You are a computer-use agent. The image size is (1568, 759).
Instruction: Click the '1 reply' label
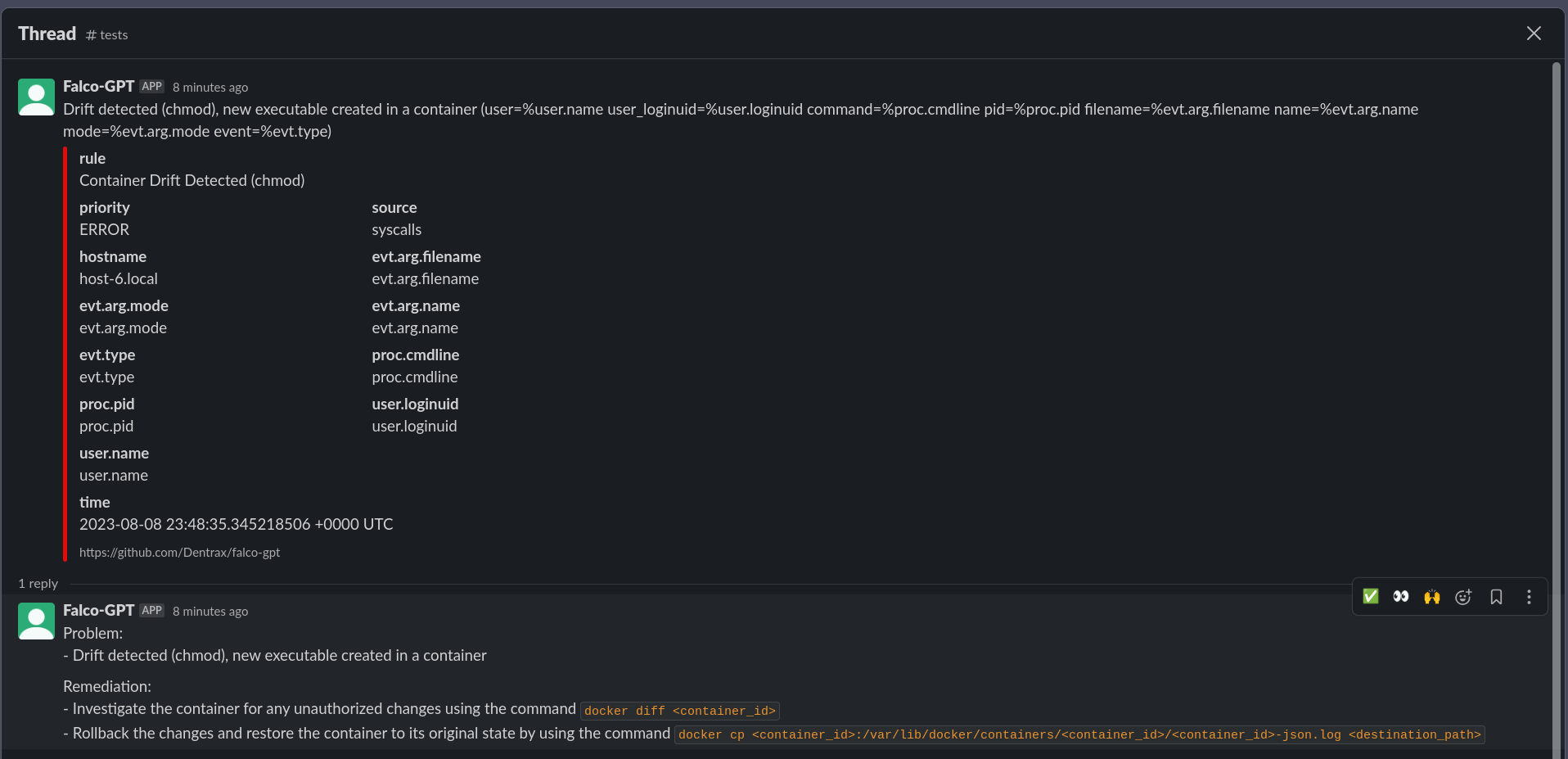click(x=38, y=584)
